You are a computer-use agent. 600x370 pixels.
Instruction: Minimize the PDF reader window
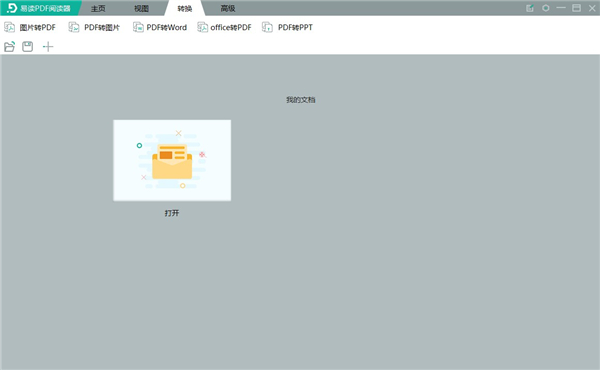click(561, 8)
